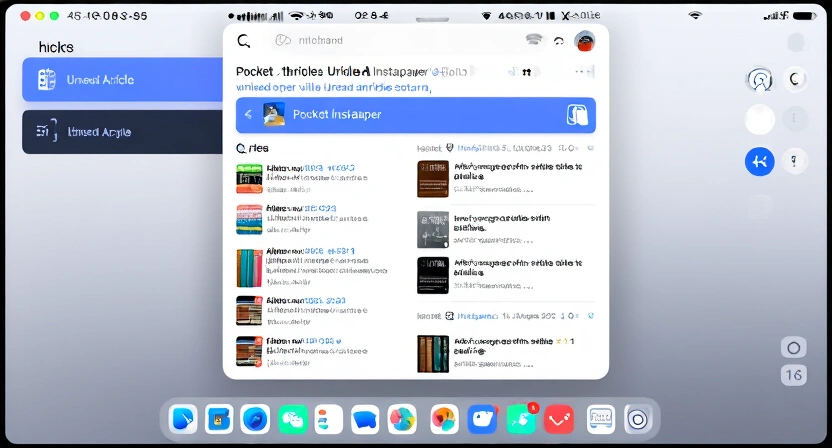Screen dimensions: 832x448
Task: Click the blue round arrows button on the right panel
Action: 760,161
